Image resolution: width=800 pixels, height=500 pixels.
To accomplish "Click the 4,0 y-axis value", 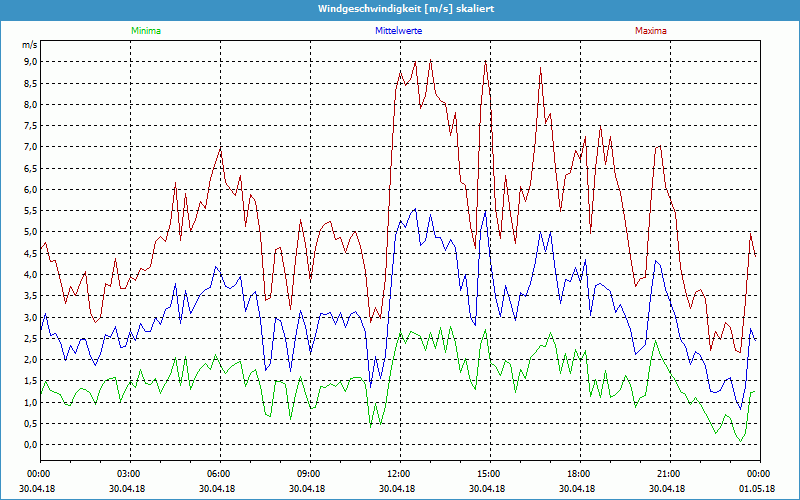I will 31,274.
